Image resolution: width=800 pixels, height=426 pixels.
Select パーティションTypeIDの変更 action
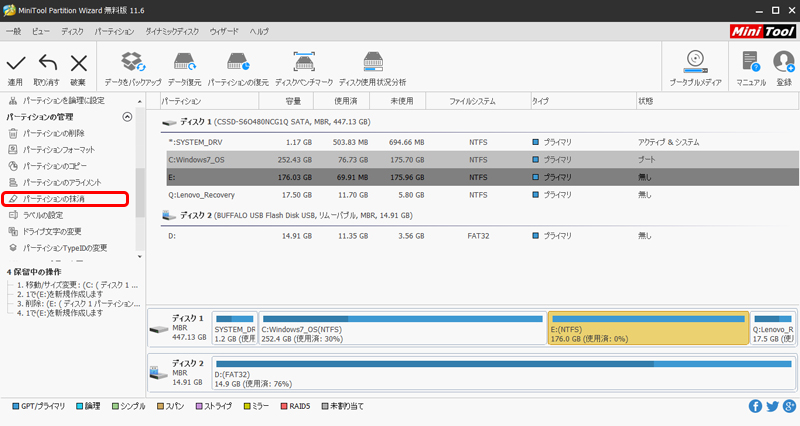[64, 248]
